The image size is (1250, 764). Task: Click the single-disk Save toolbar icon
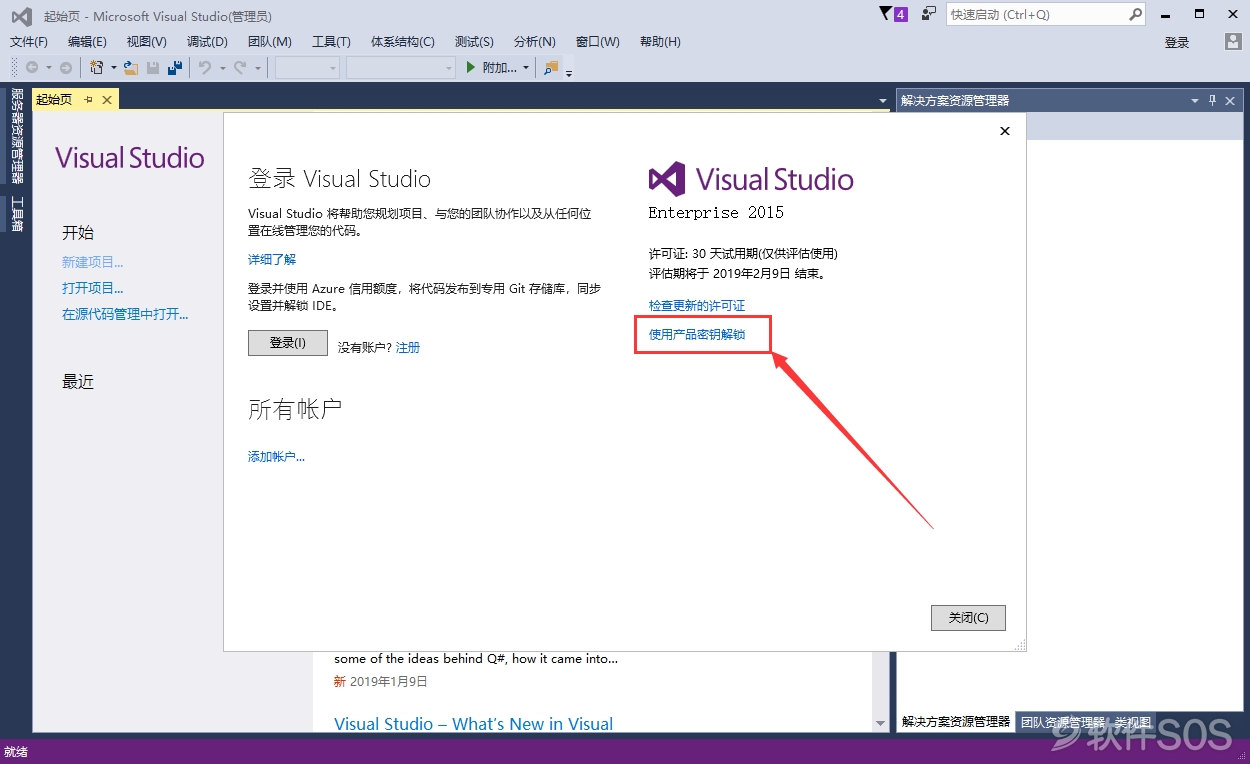(153, 67)
